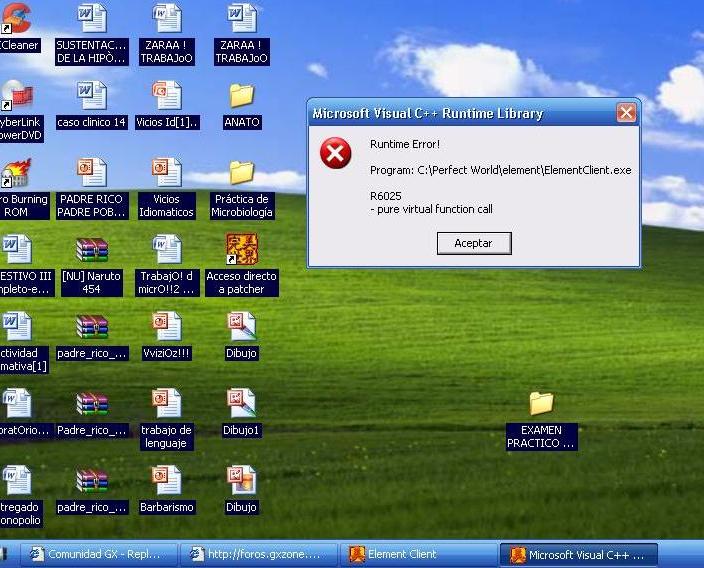Activate Microsoft Visual C++ ... taskbar button
Viewport: 704px width, 568px height.
click(579, 555)
